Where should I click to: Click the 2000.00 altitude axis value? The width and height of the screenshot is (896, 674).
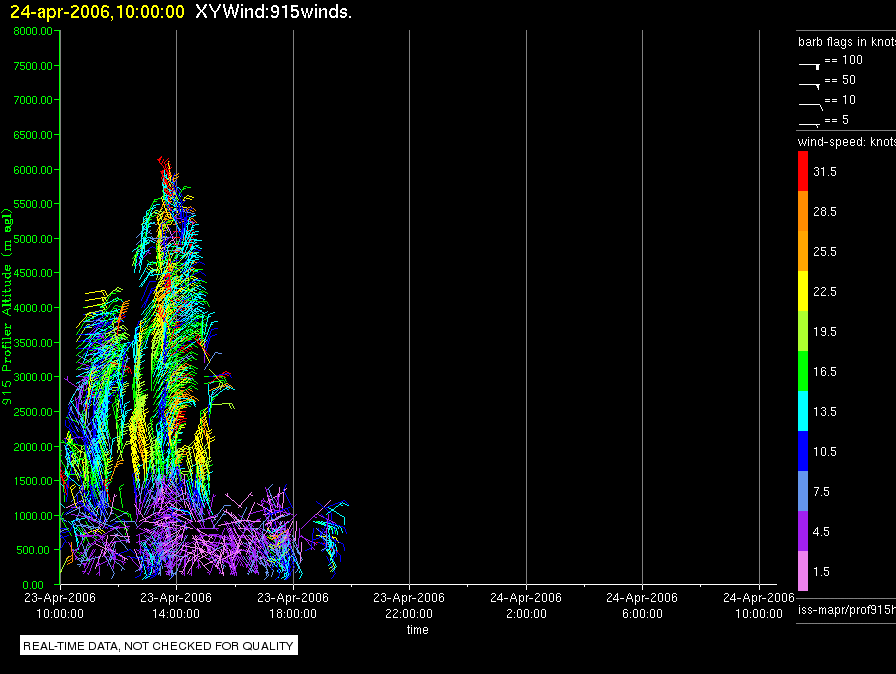33,447
